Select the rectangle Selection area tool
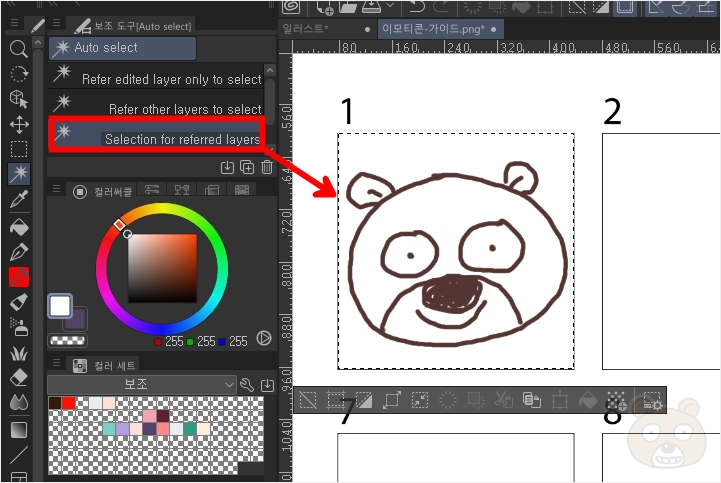Image resolution: width=721 pixels, height=483 pixels. (19, 149)
